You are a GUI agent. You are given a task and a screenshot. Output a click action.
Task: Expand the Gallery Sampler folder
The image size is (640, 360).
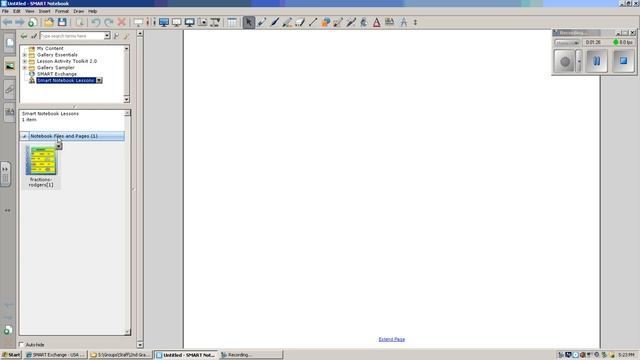(24, 68)
